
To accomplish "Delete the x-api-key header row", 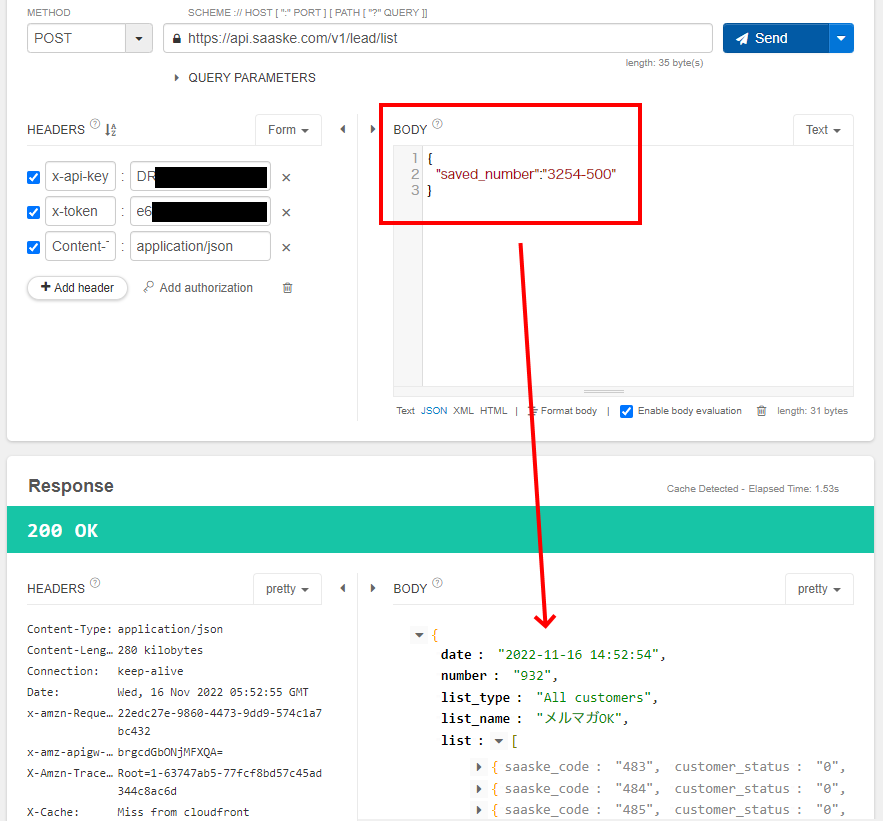I will 286,178.
